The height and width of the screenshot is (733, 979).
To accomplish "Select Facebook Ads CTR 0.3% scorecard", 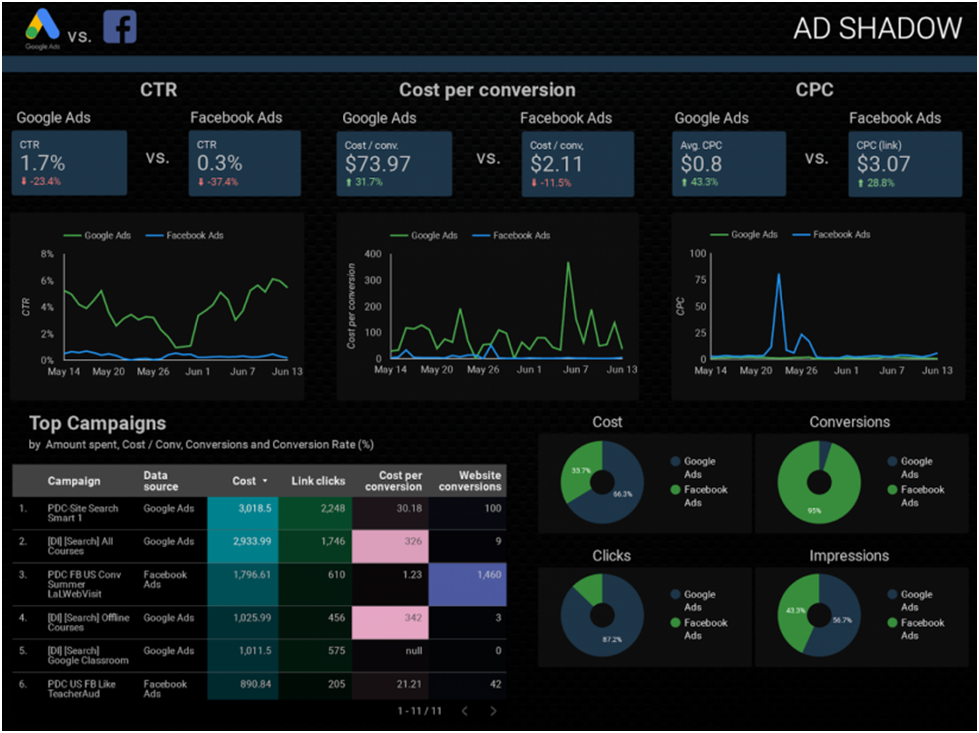I will point(245,163).
